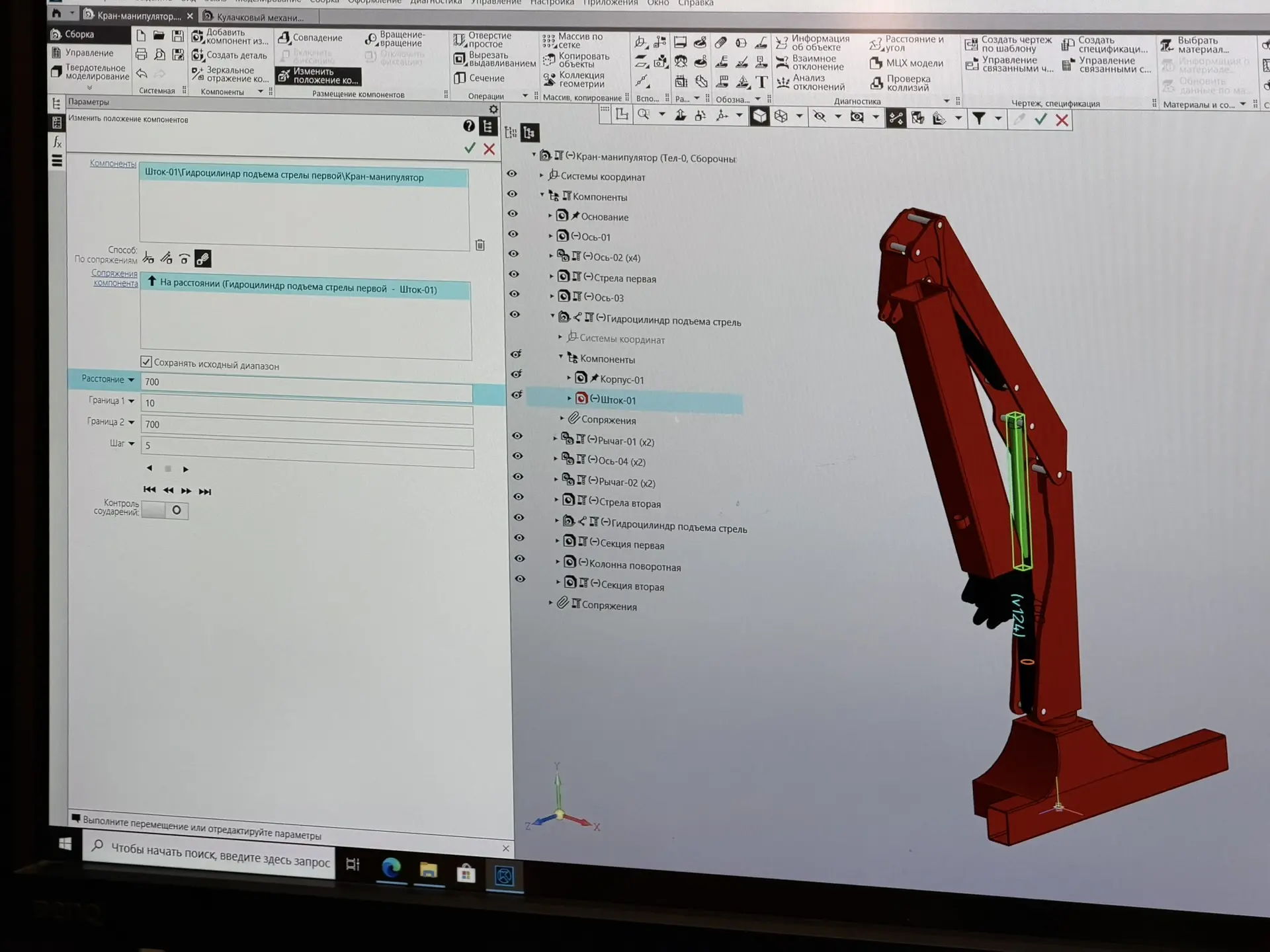
Task: Expand Системы координат tree node
Action: (541, 175)
